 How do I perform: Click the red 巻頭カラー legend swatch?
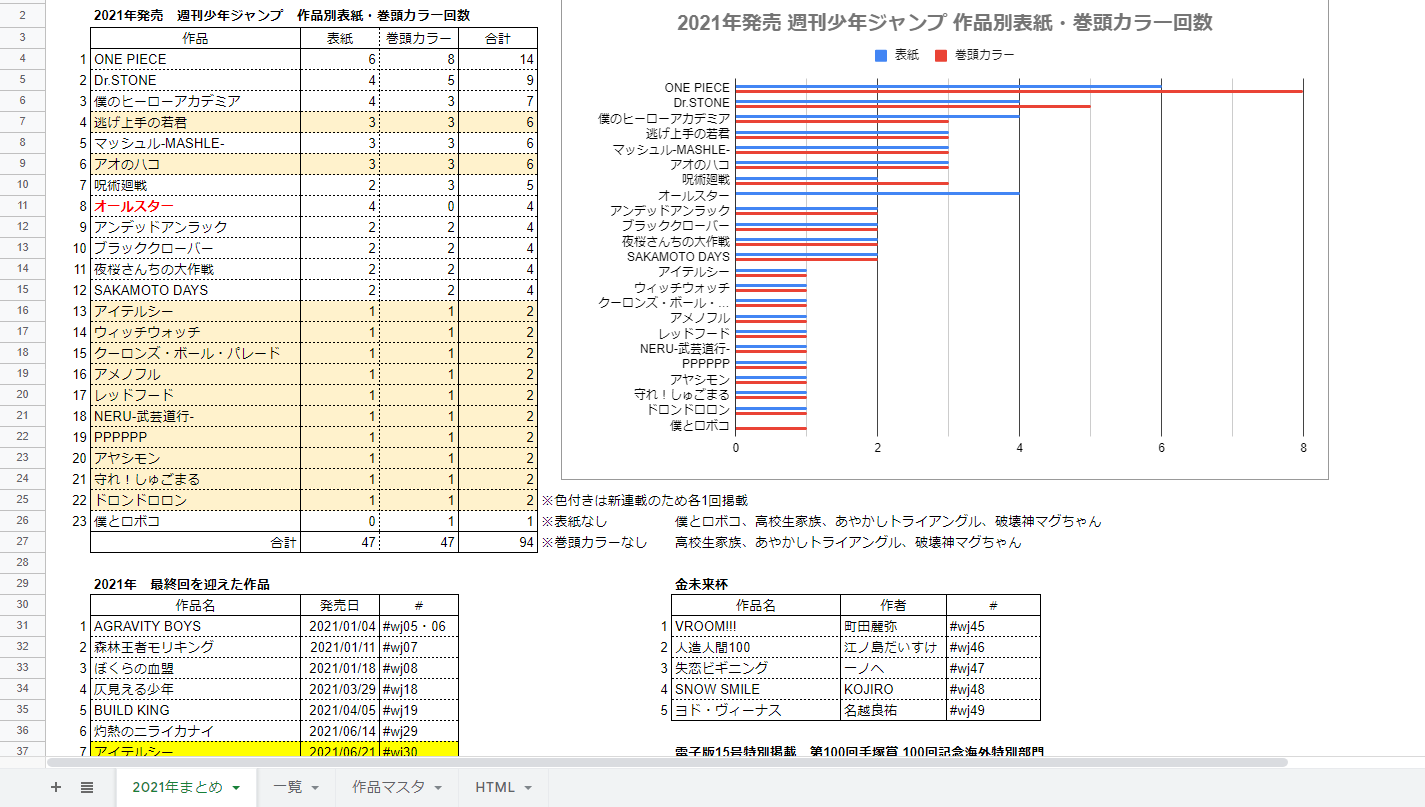point(942,55)
